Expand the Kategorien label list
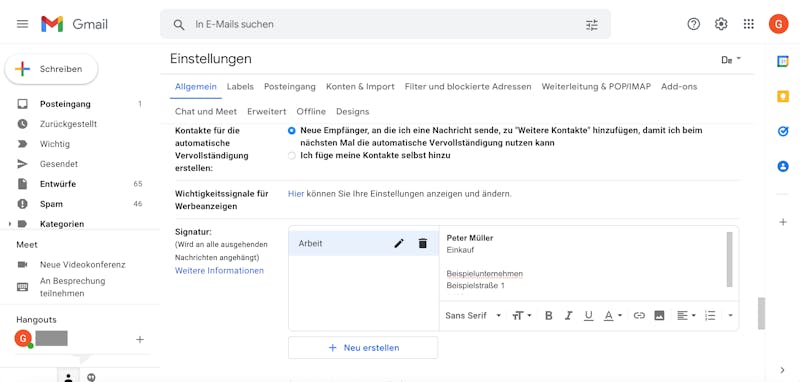Viewport: 800px width, 382px height. tap(10, 224)
